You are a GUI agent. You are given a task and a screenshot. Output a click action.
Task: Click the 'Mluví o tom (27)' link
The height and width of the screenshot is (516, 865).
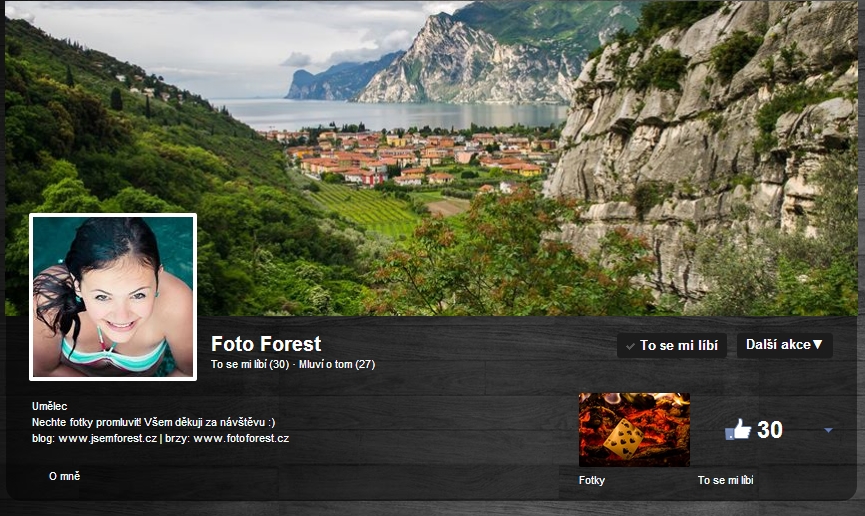tap(337, 364)
